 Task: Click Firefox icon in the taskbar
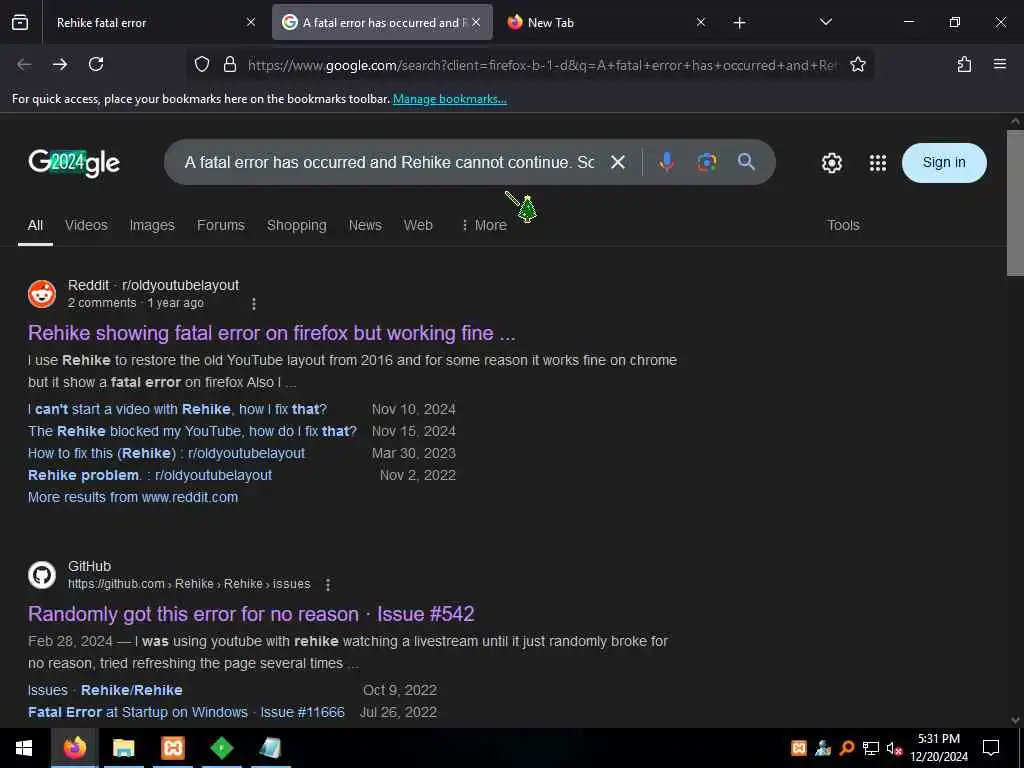point(74,748)
